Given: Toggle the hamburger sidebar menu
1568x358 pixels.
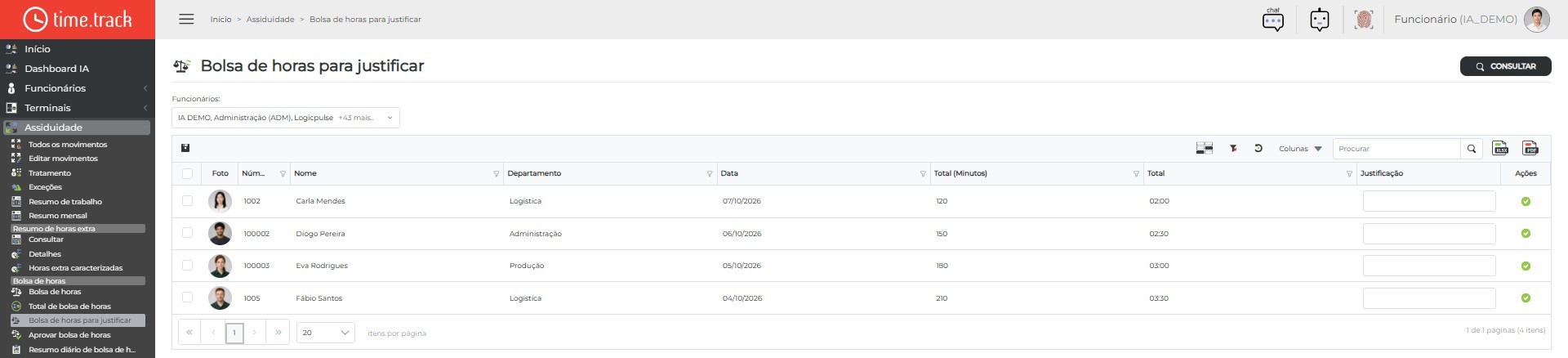Looking at the screenshot, I should [x=186, y=19].
